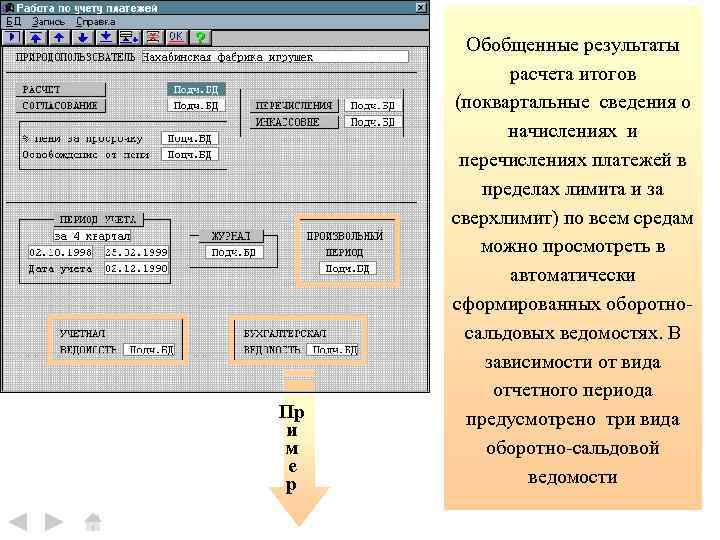Click the ПРИРОДОПОЛЬЗОВАТЕЛЬ name field
The height and width of the screenshot is (540, 720).
coord(275,57)
